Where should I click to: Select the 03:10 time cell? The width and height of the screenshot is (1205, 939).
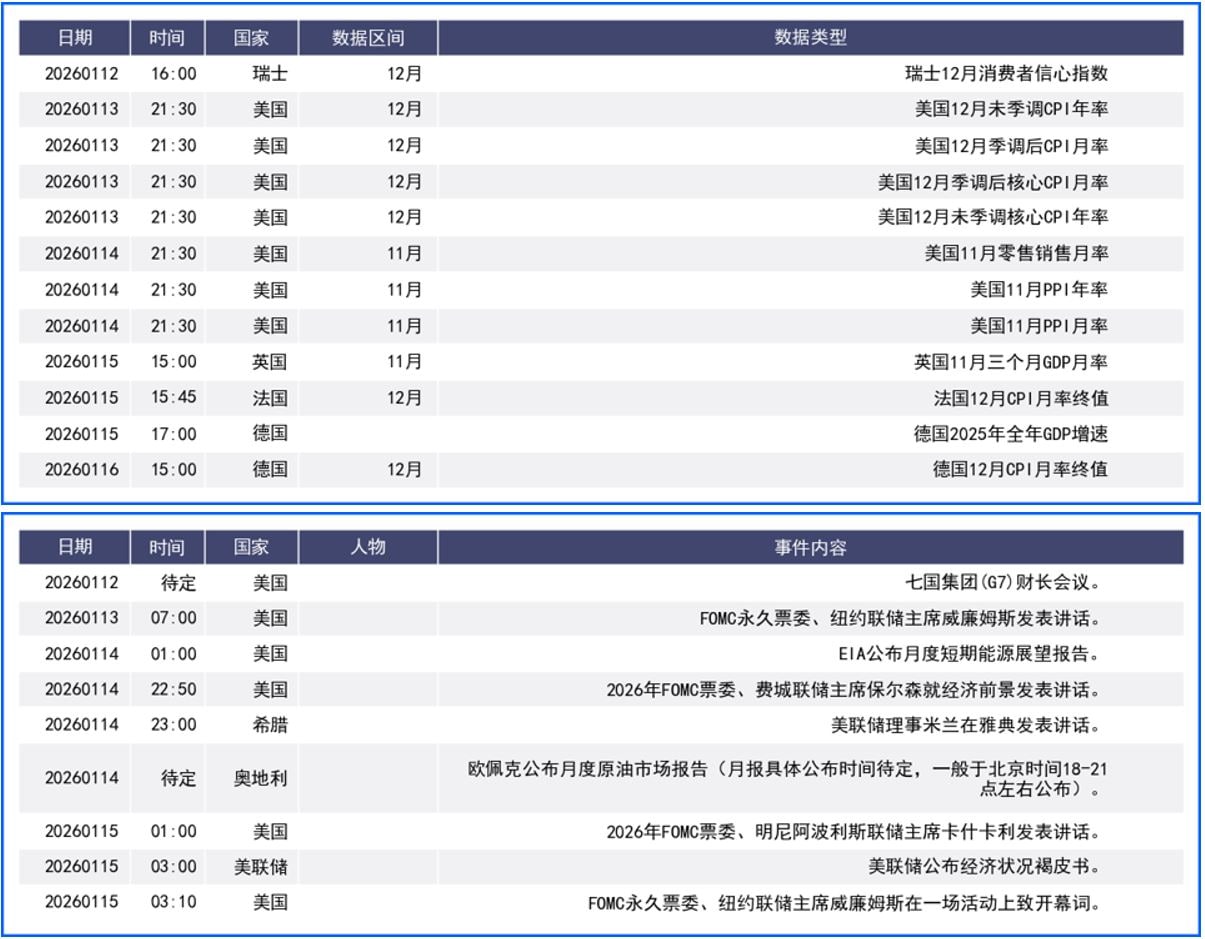[174, 902]
